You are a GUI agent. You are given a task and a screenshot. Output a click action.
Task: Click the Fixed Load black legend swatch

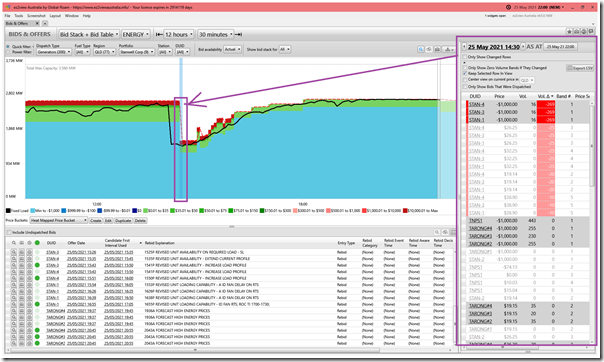(x=8, y=211)
